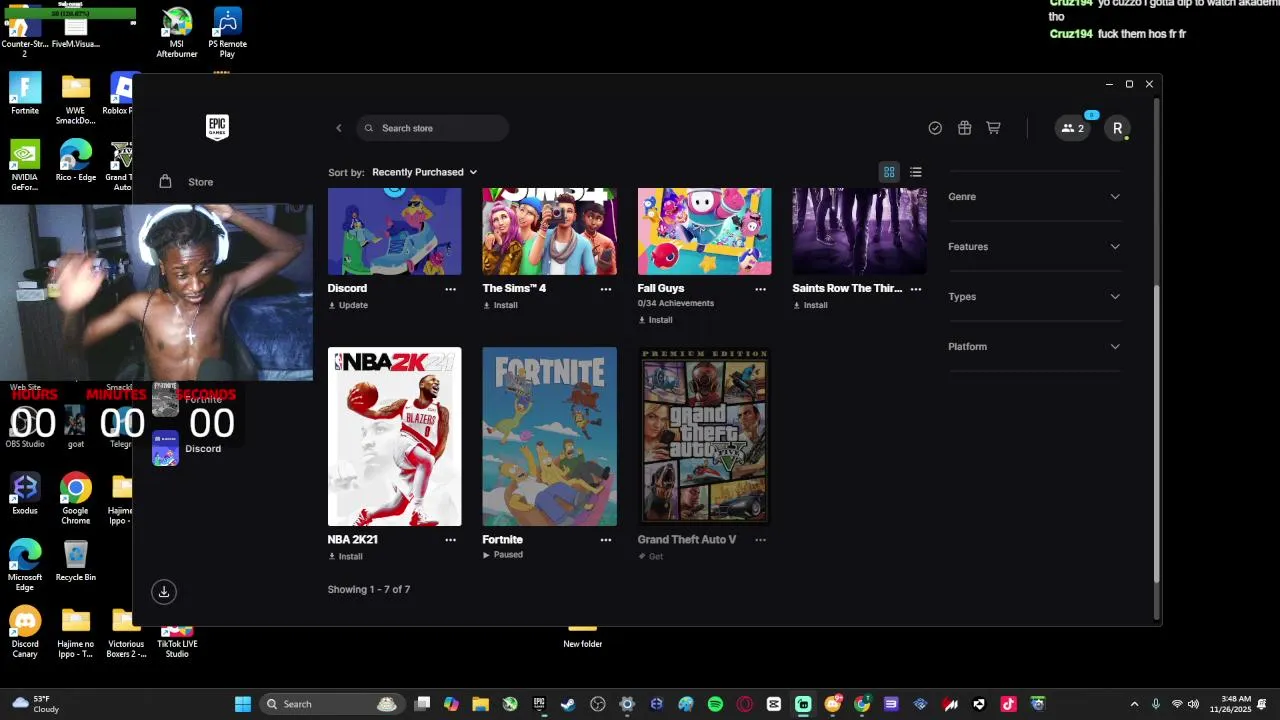1280x720 pixels.
Task: Open the Recycle Bin
Action: 75,561
